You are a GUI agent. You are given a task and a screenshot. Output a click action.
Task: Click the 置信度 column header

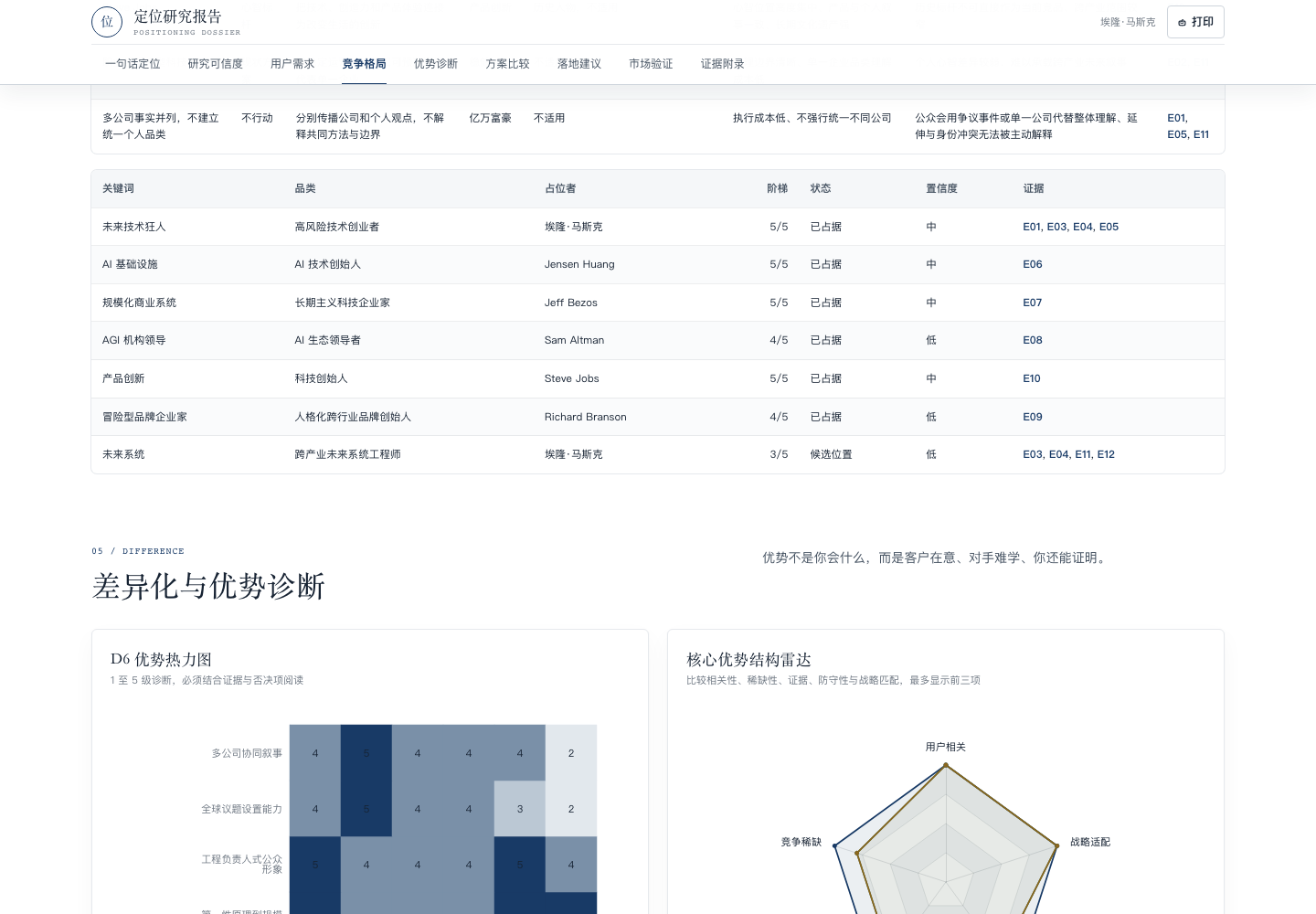click(941, 188)
